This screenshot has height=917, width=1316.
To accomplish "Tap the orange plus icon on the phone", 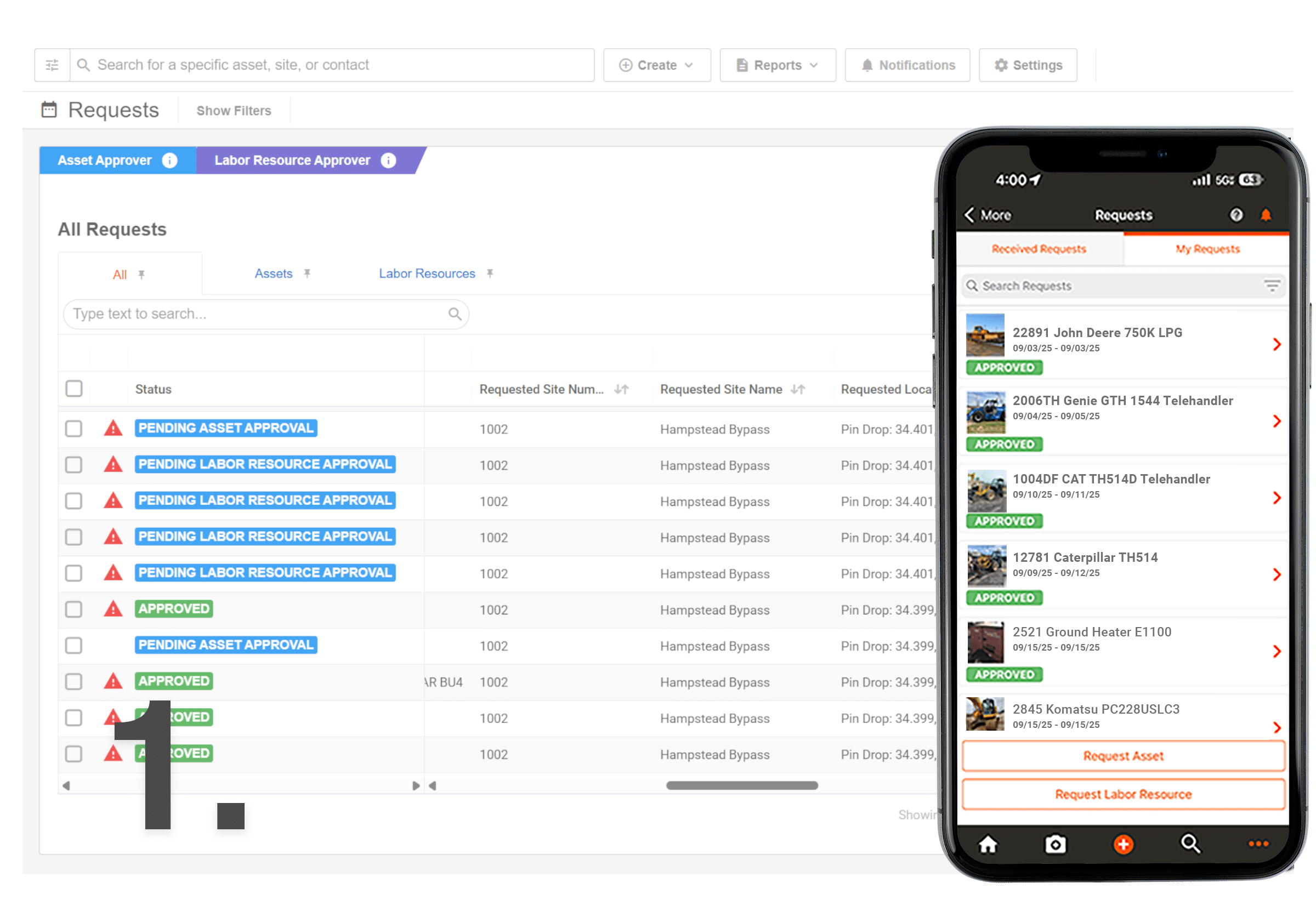I will point(1124,844).
